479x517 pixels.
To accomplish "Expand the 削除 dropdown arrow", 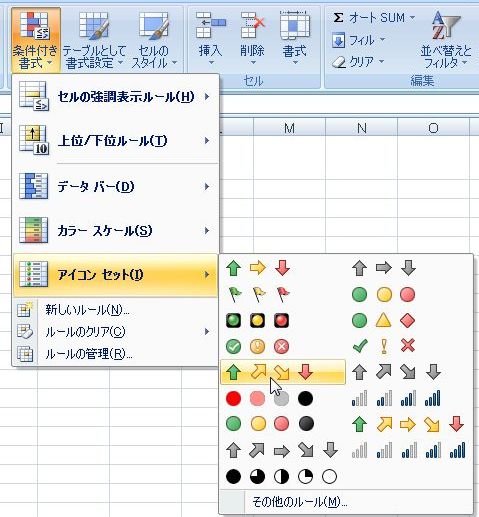I will pyautogui.click(x=253, y=63).
